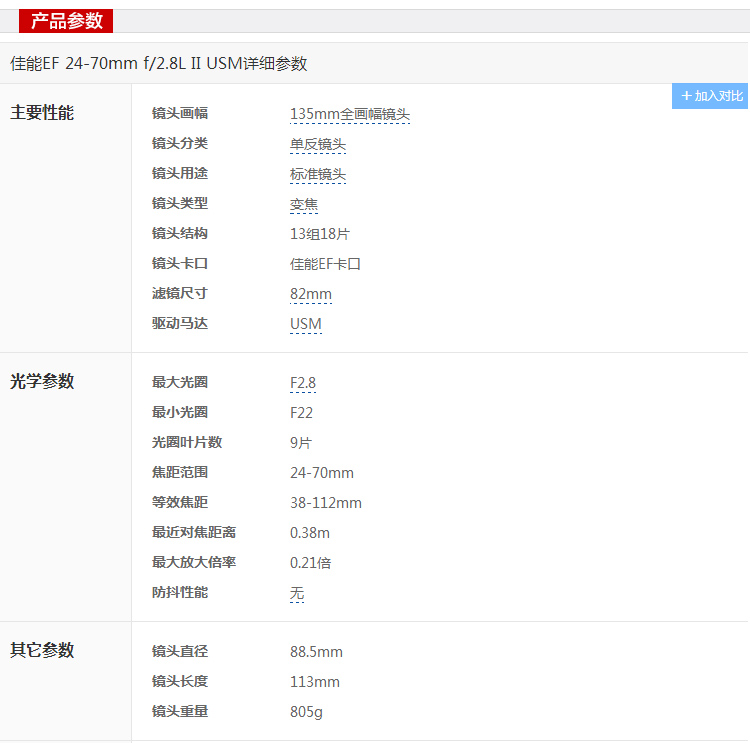Open the F2.8 maximum aperture link

click(303, 383)
